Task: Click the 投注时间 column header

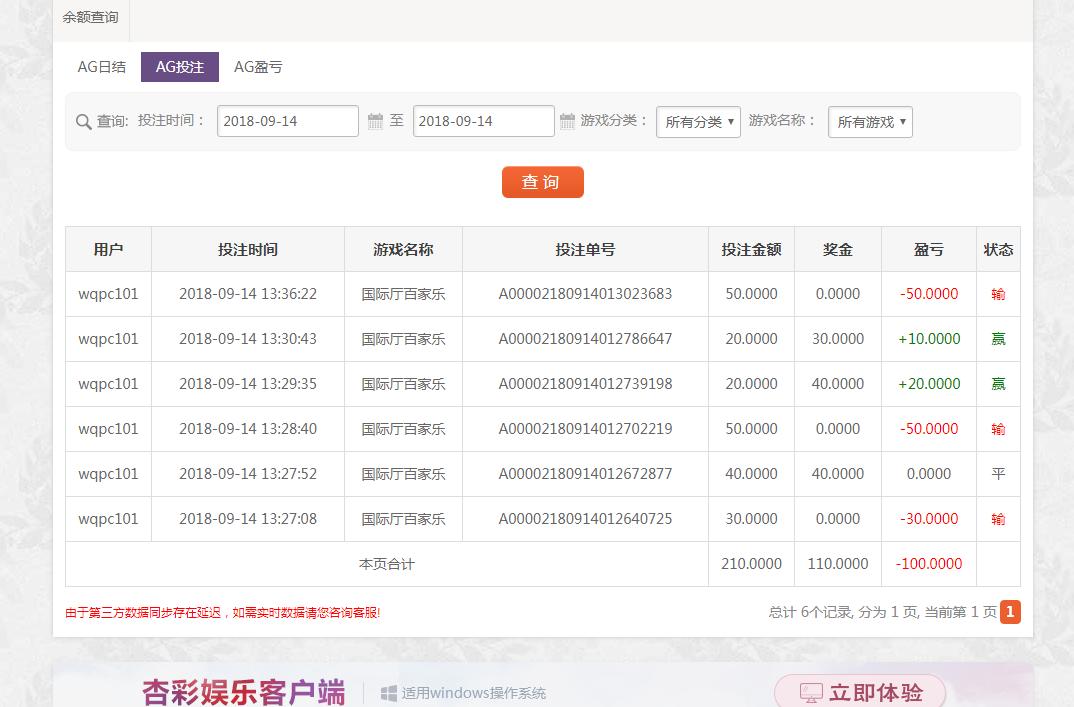Action: [247, 249]
